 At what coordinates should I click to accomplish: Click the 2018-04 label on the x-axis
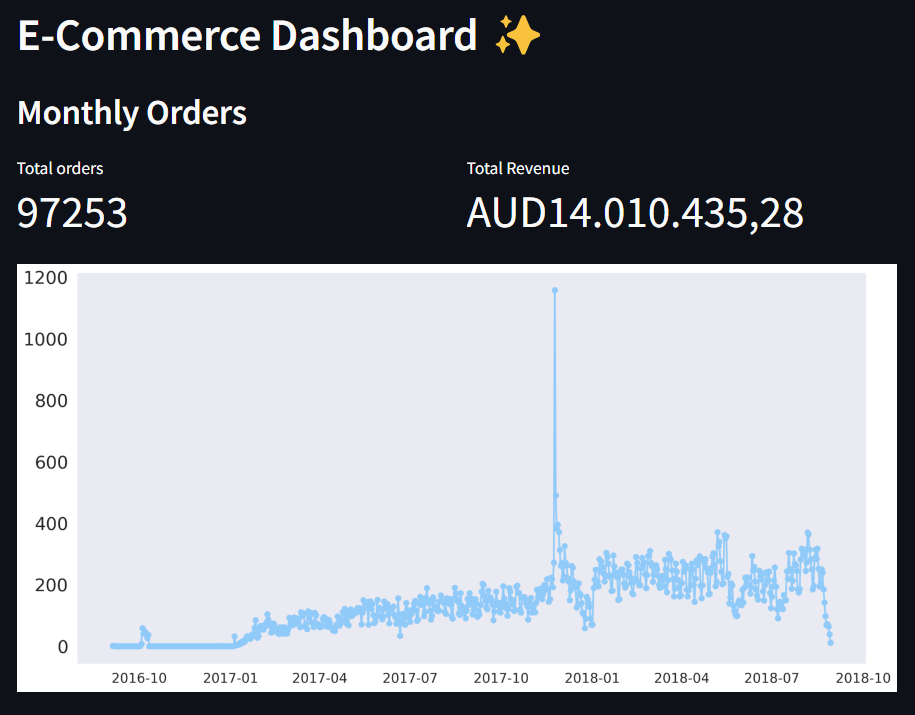pyautogui.click(x=681, y=678)
